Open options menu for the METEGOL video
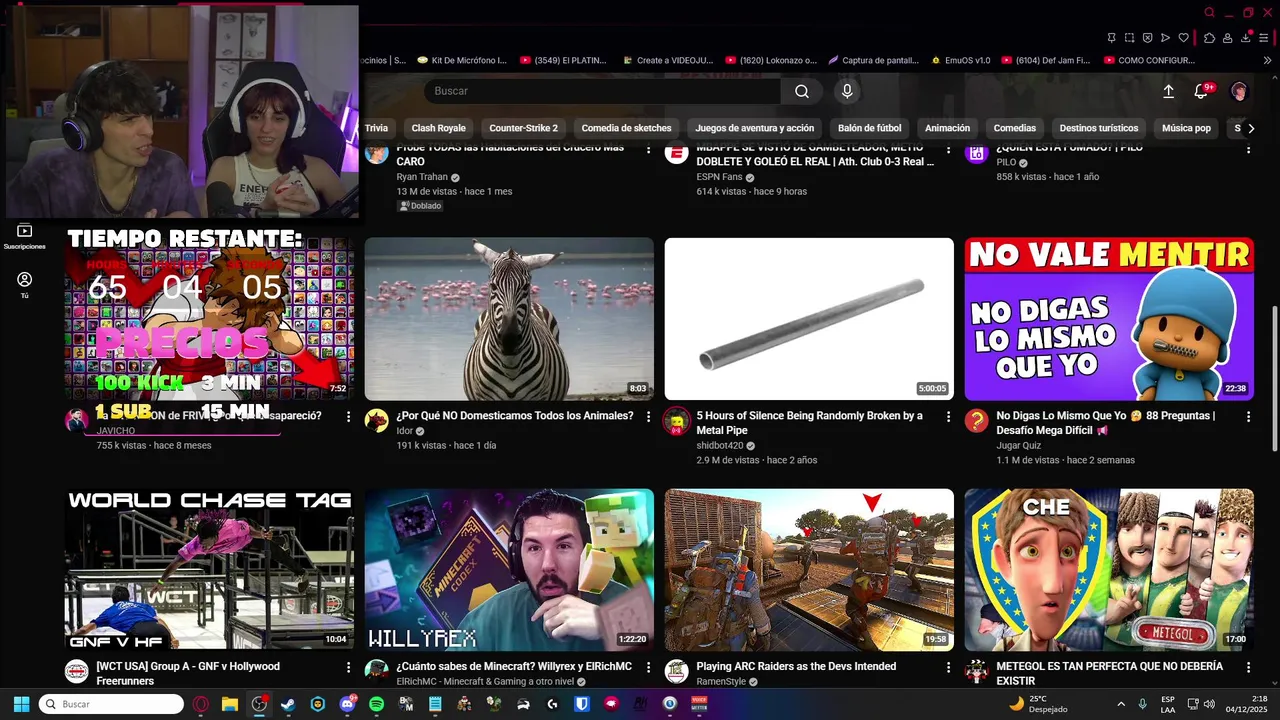This screenshot has width=1280, height=720. (1248, 667)
